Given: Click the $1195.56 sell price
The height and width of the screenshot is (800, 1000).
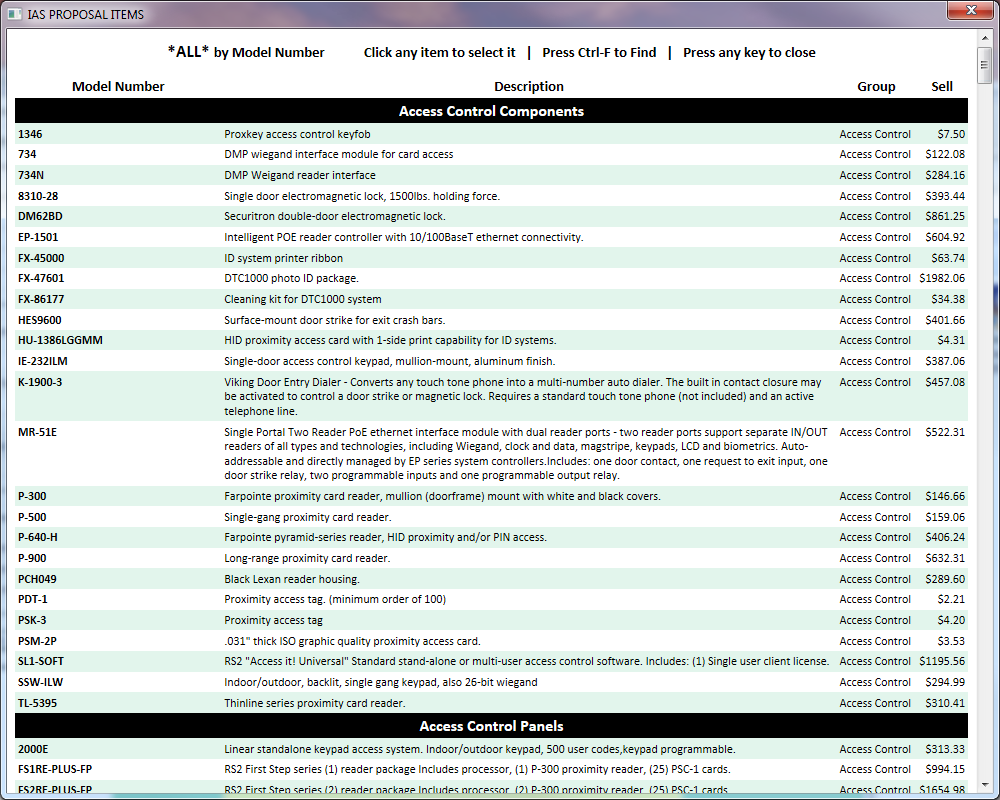Looking at the screenshot, I should pos(942,662).
